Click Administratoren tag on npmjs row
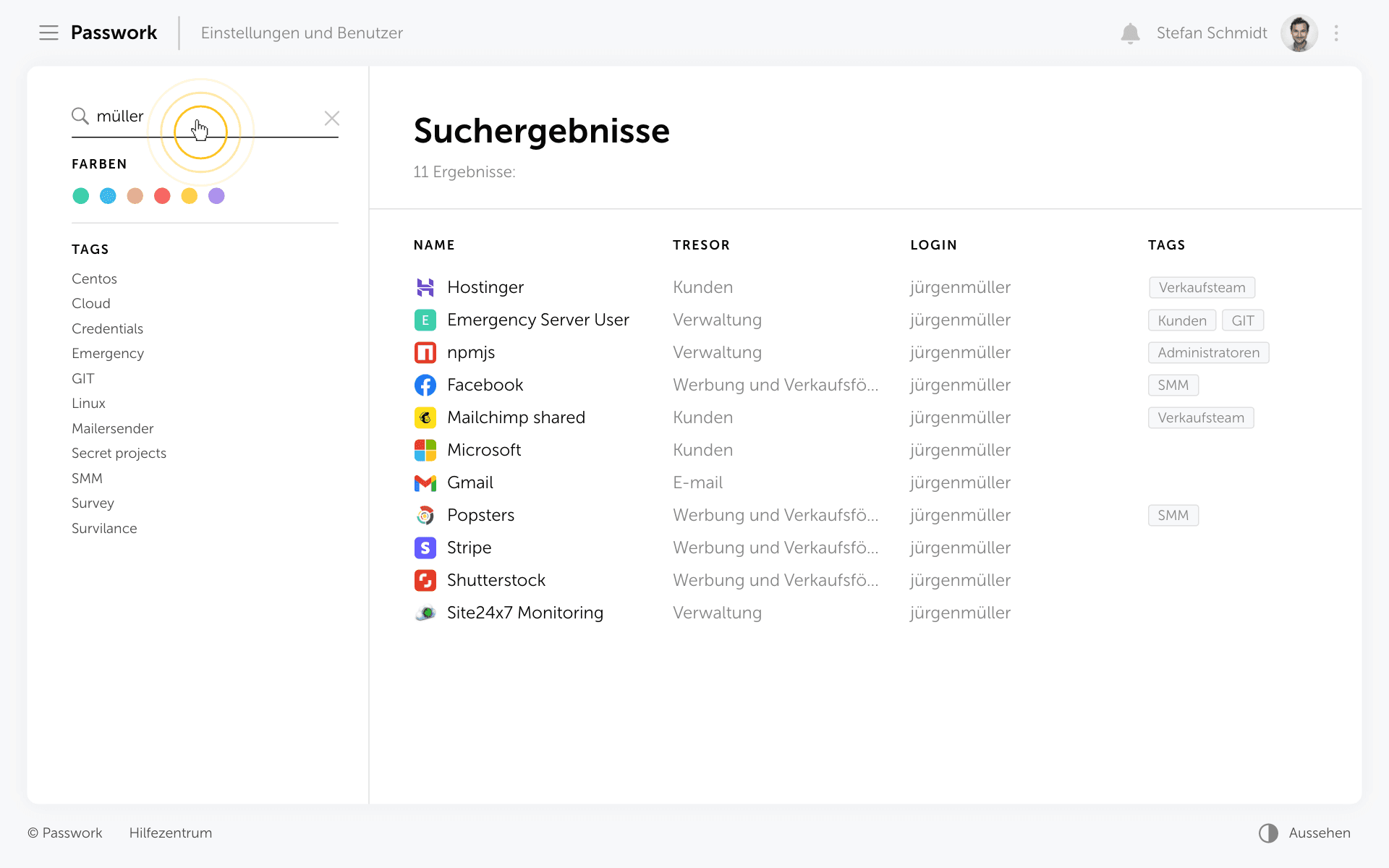 pyautogui.click(x=1208, y=352)
